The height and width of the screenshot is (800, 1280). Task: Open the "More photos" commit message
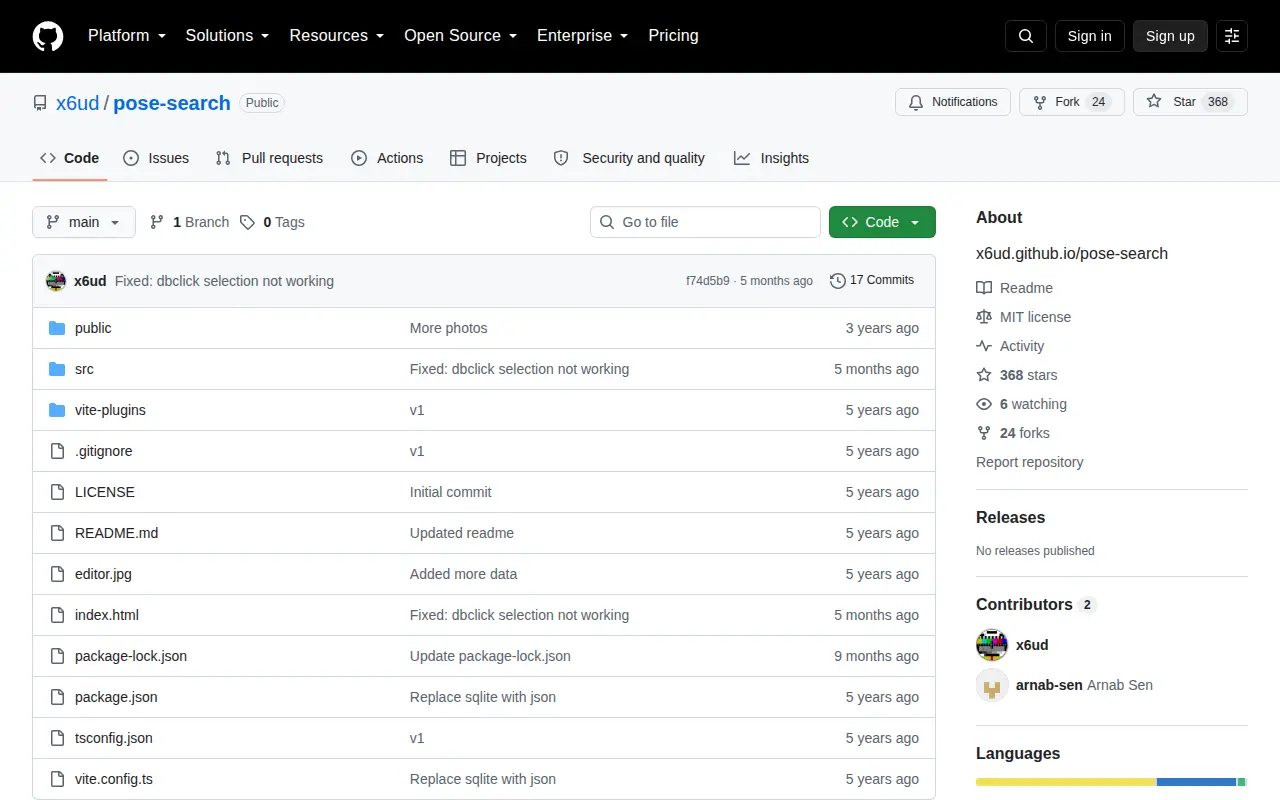(x=449, y=328)
